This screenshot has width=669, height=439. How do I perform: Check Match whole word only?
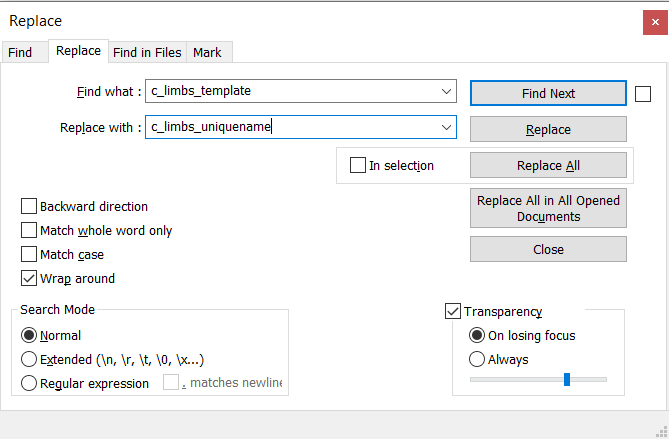click(x=29, y=231)
